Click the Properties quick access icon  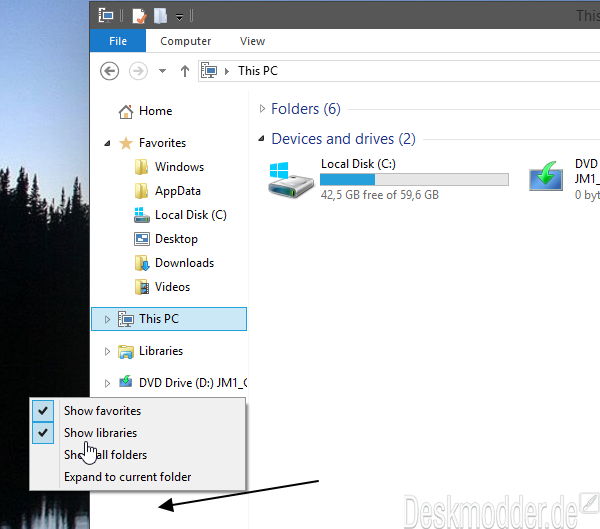coord(139,16)
